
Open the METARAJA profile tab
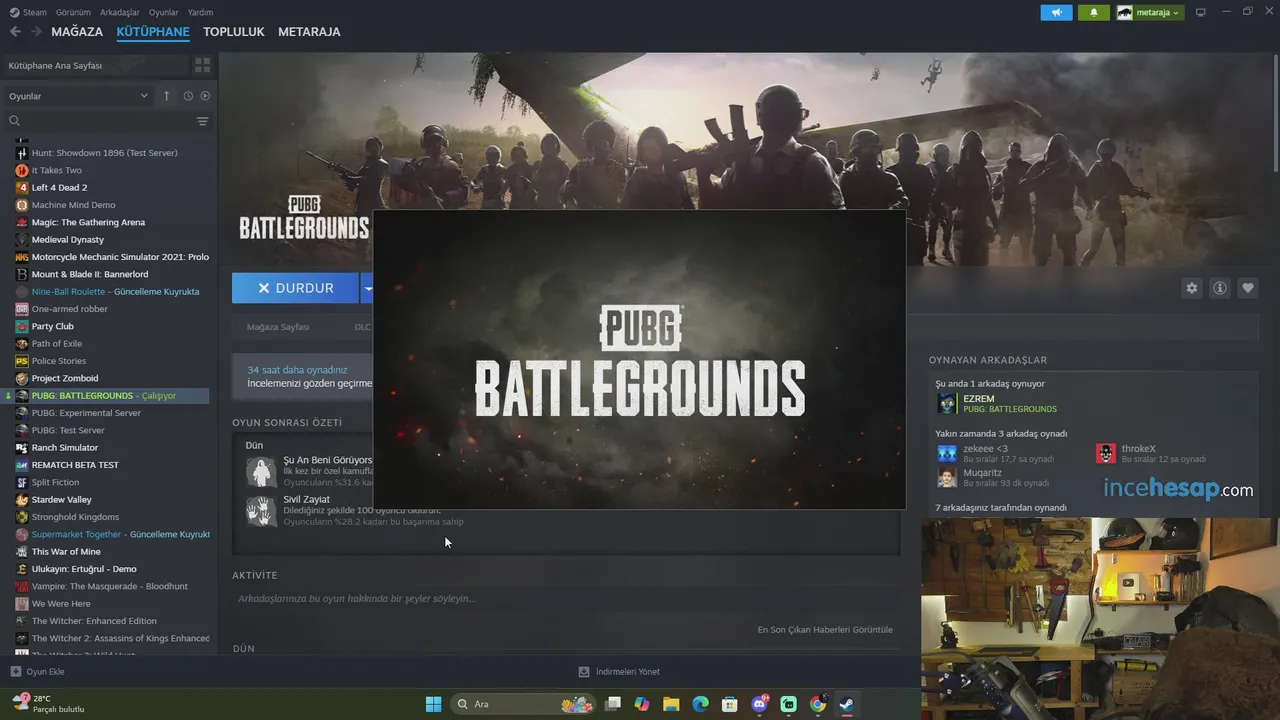pyautogui.click(x=309, y=32)
